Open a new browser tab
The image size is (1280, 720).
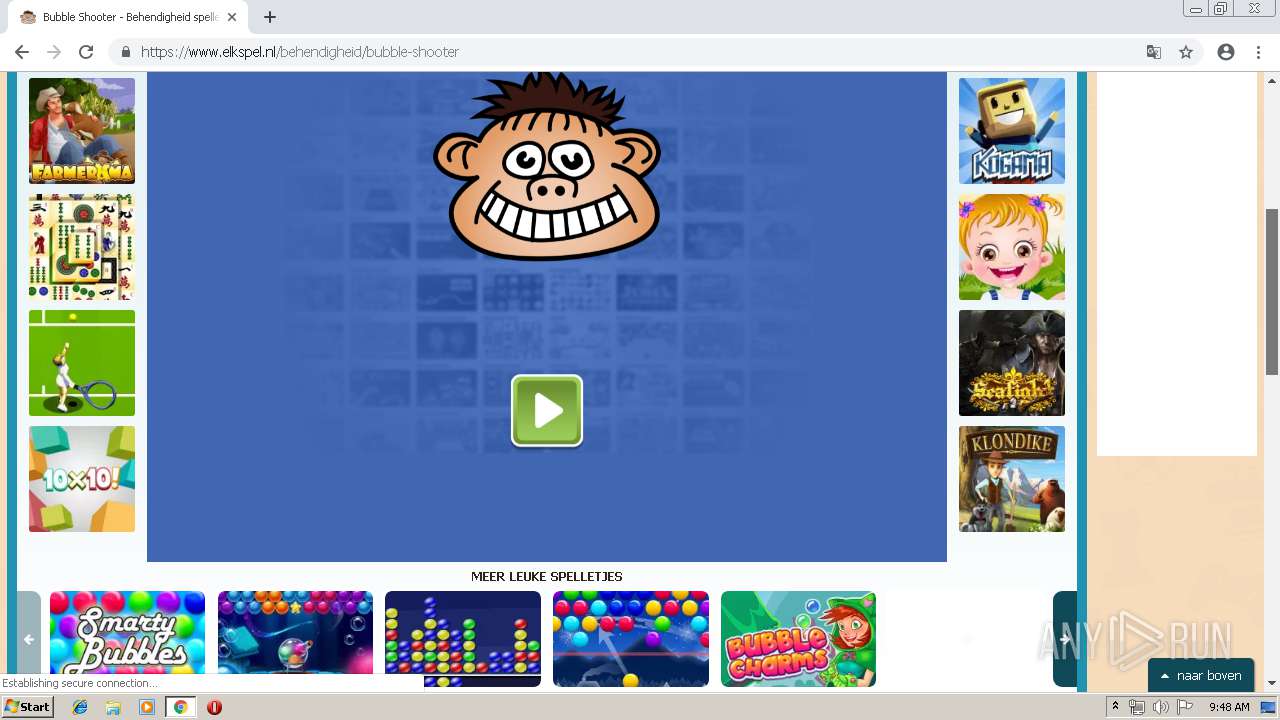pos(270,17)
